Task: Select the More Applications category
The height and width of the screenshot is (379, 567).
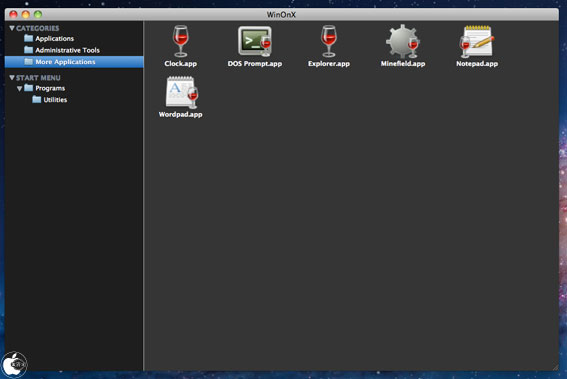Action: (x=74, y=62)
